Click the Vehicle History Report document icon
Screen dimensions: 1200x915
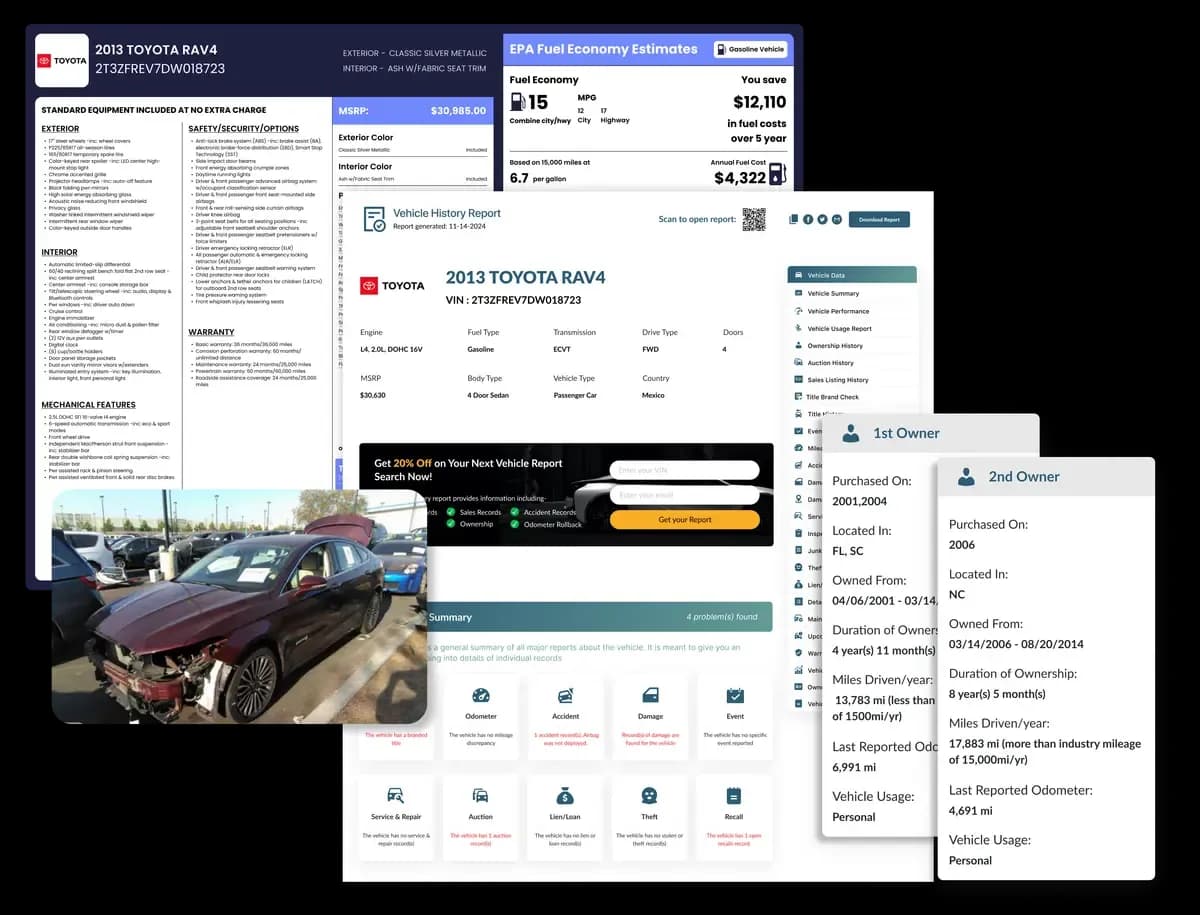[374, 219]
